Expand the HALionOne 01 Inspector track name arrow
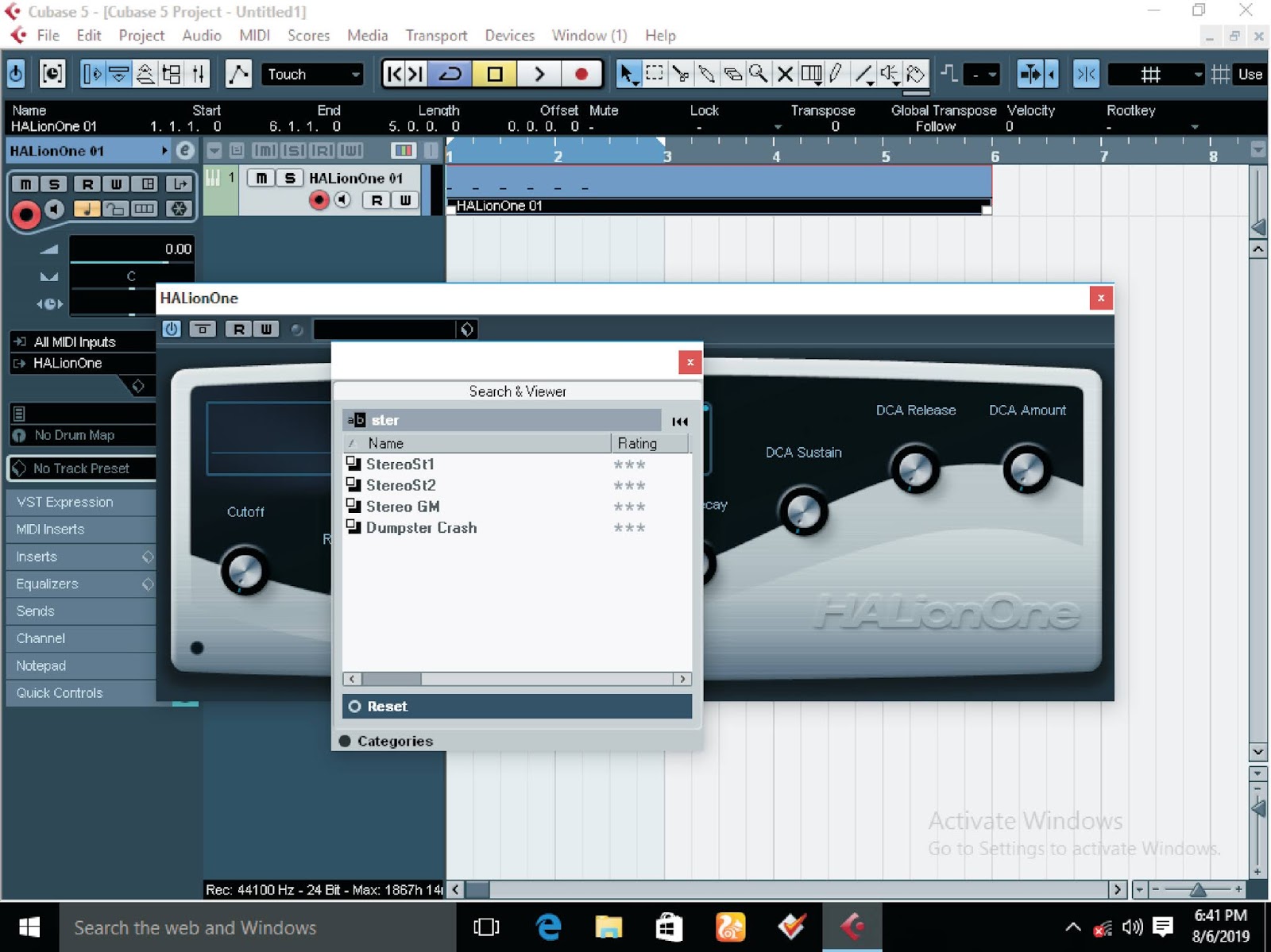The width and height of the screenshot is (1271, 952). 164,150
